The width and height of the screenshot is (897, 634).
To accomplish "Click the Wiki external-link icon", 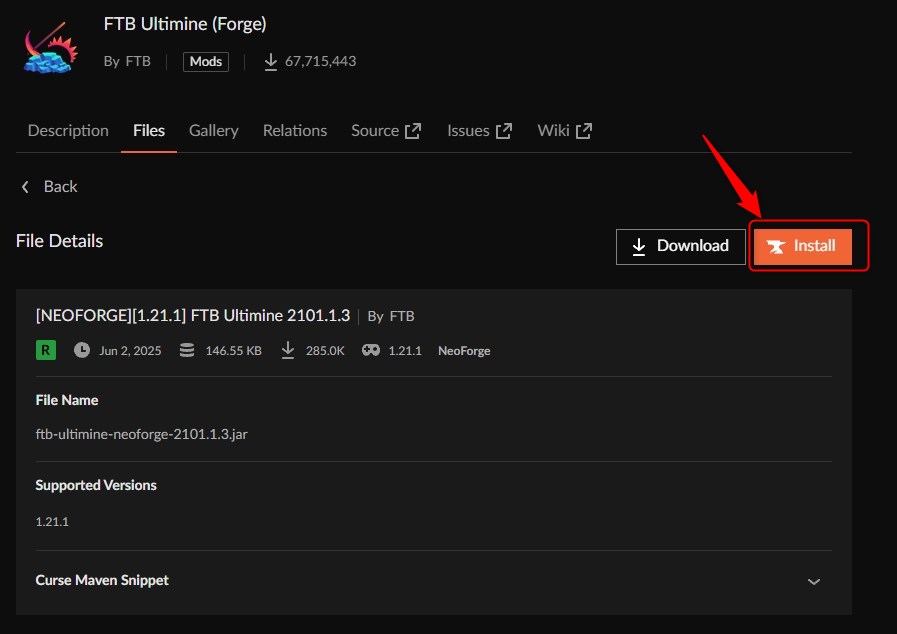I will pos(584,131).
